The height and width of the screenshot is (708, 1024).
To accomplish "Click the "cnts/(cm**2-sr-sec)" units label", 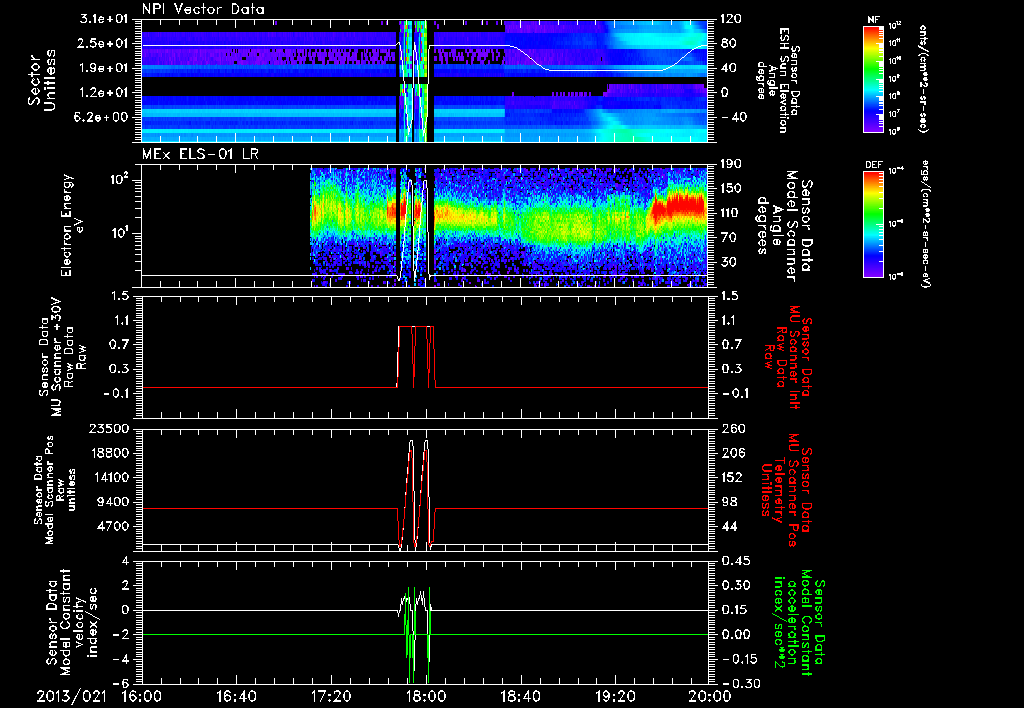I will pyautogui.click(x=923, y=78).
